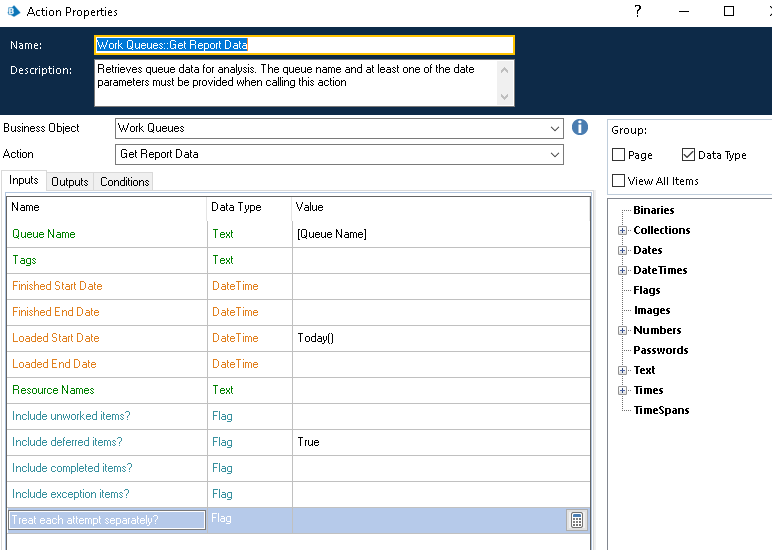Open the Action dropdown list
The height and width of the screenshot is (550, 772).
coord(555,154)
